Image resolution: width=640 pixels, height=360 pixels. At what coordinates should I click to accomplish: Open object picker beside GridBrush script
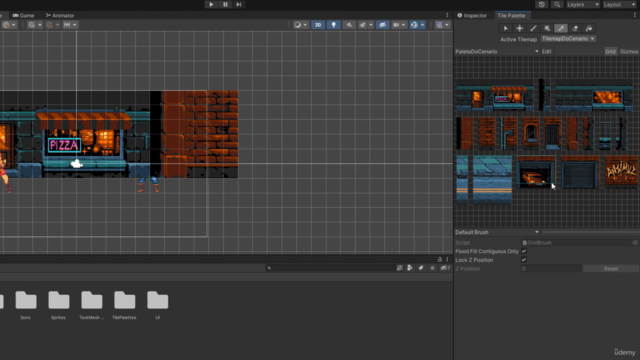(x=635, y=242)
